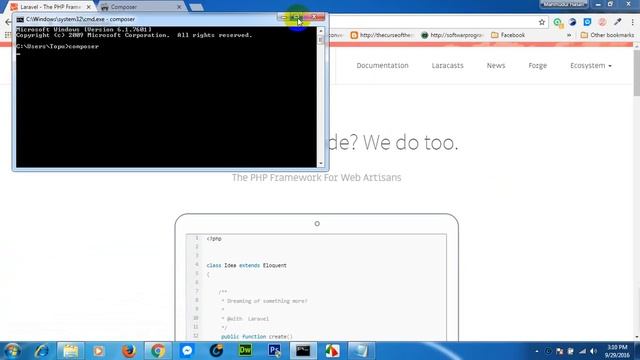Click the Mahmudul Hasan profile button
The image size is (640, 360).
(x=564, y=4)
